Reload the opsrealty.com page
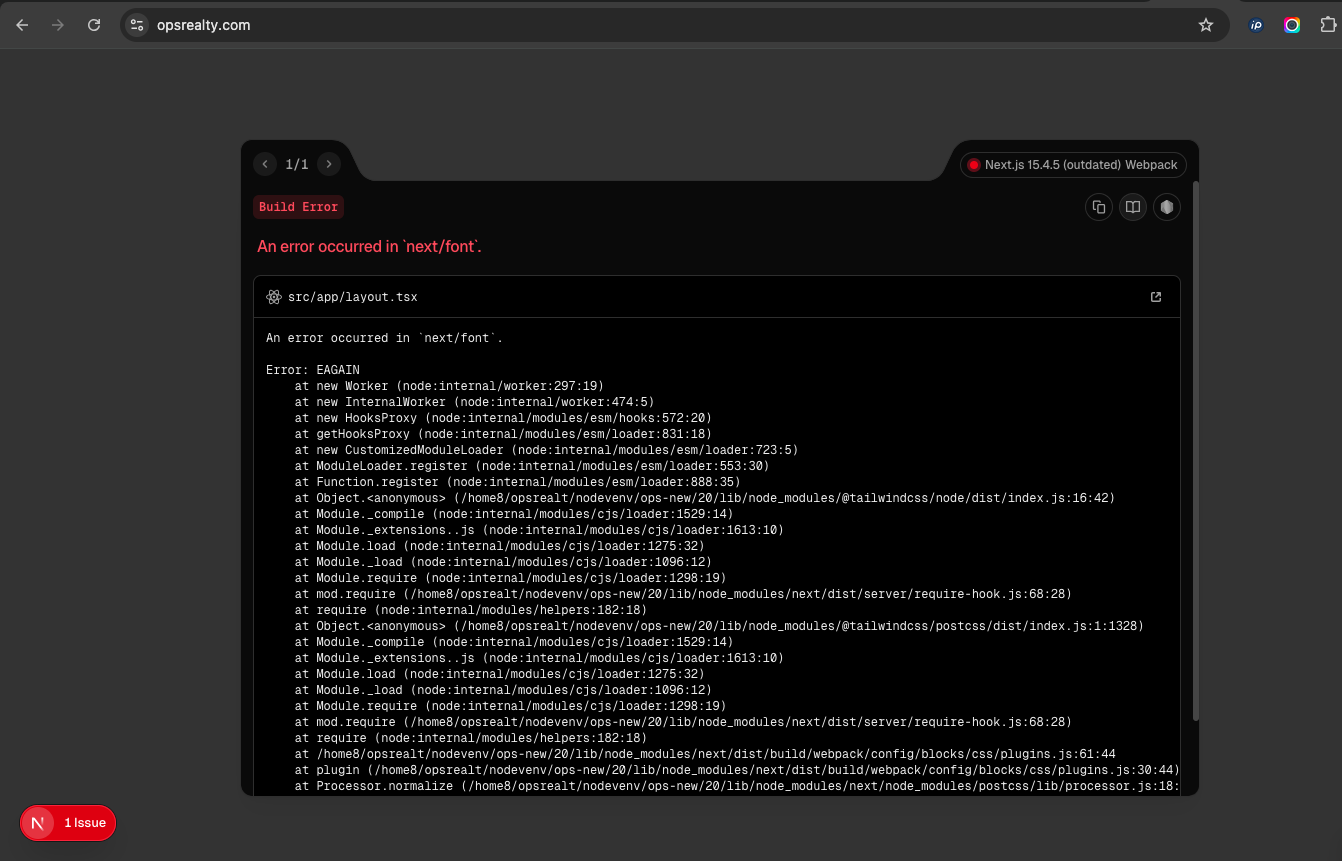This screenshot has height=861, width=1342. (x=94, y=25)
